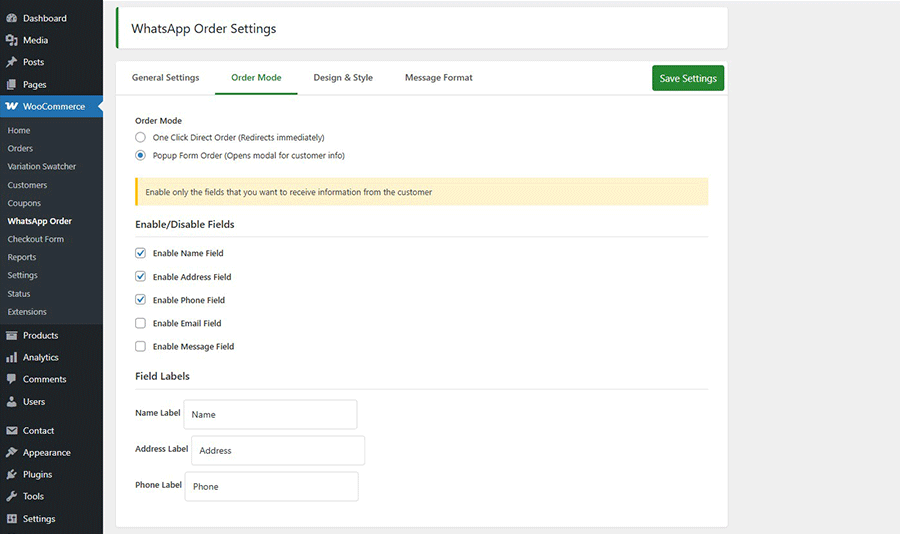Open Checkout Form submenu link
This screenshot has height=534, width=900.
pos(36,239)
